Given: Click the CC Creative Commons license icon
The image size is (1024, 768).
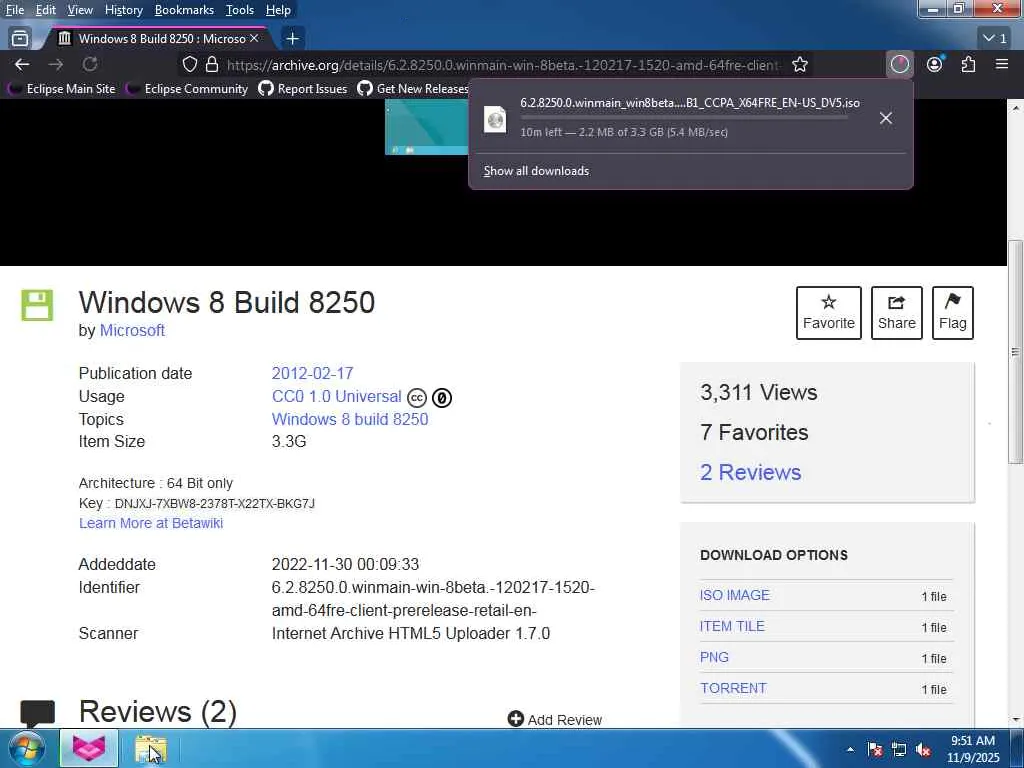Looking at the screenshot, I should point(417,398).
